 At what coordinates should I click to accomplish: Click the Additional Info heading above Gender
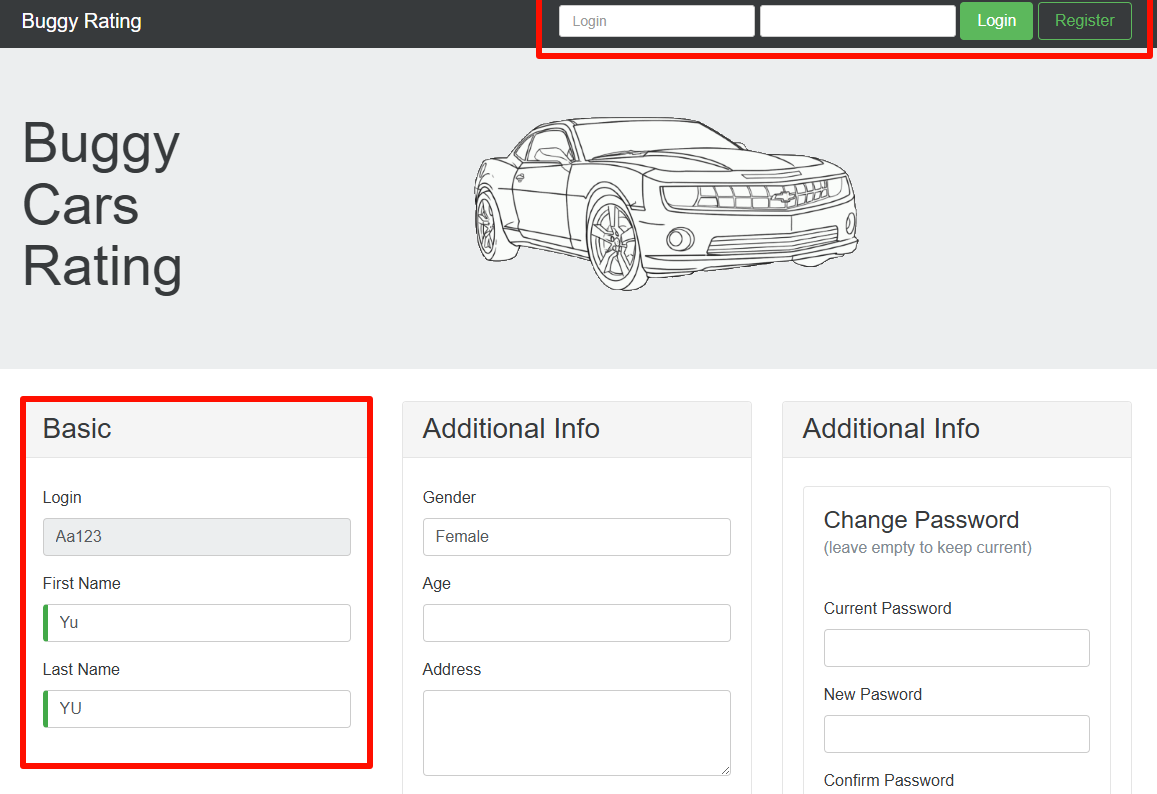(x=511, y=429)
